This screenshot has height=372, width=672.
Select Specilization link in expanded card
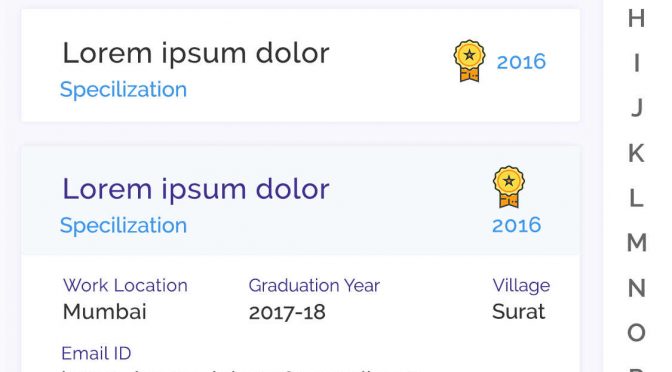click(123, 225)
